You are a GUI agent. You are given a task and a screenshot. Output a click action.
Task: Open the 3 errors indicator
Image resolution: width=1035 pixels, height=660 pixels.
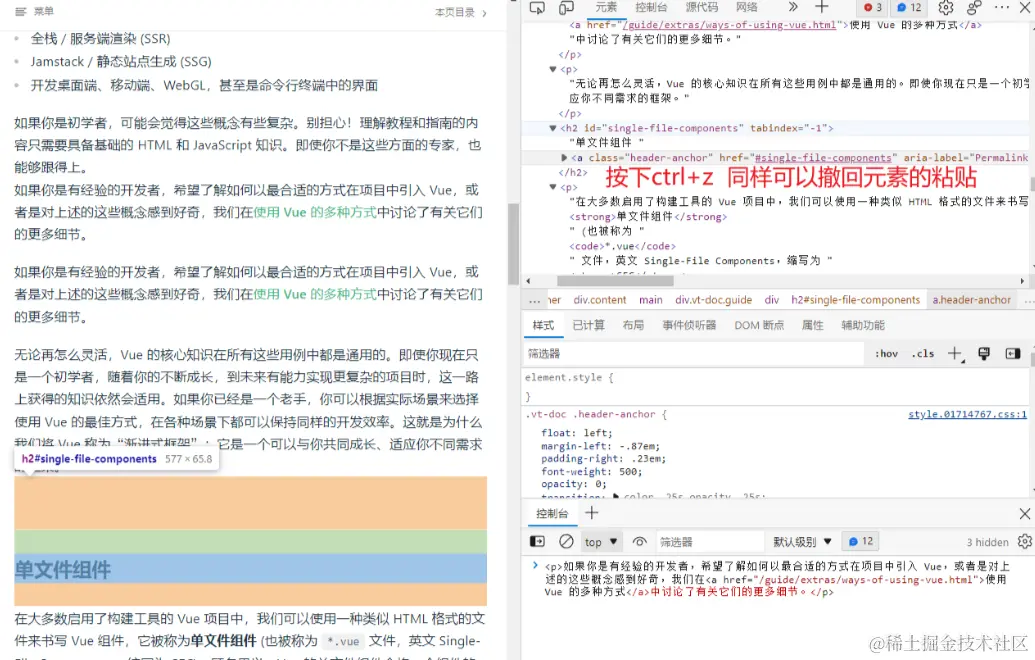point(873,7)
